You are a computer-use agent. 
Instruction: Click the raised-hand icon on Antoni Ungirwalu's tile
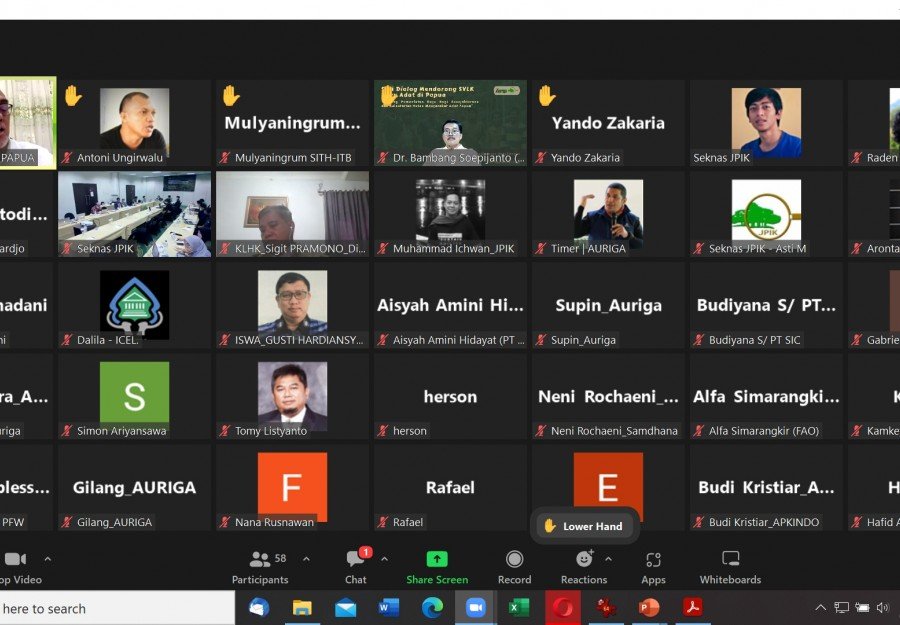[x=73, y=96]
